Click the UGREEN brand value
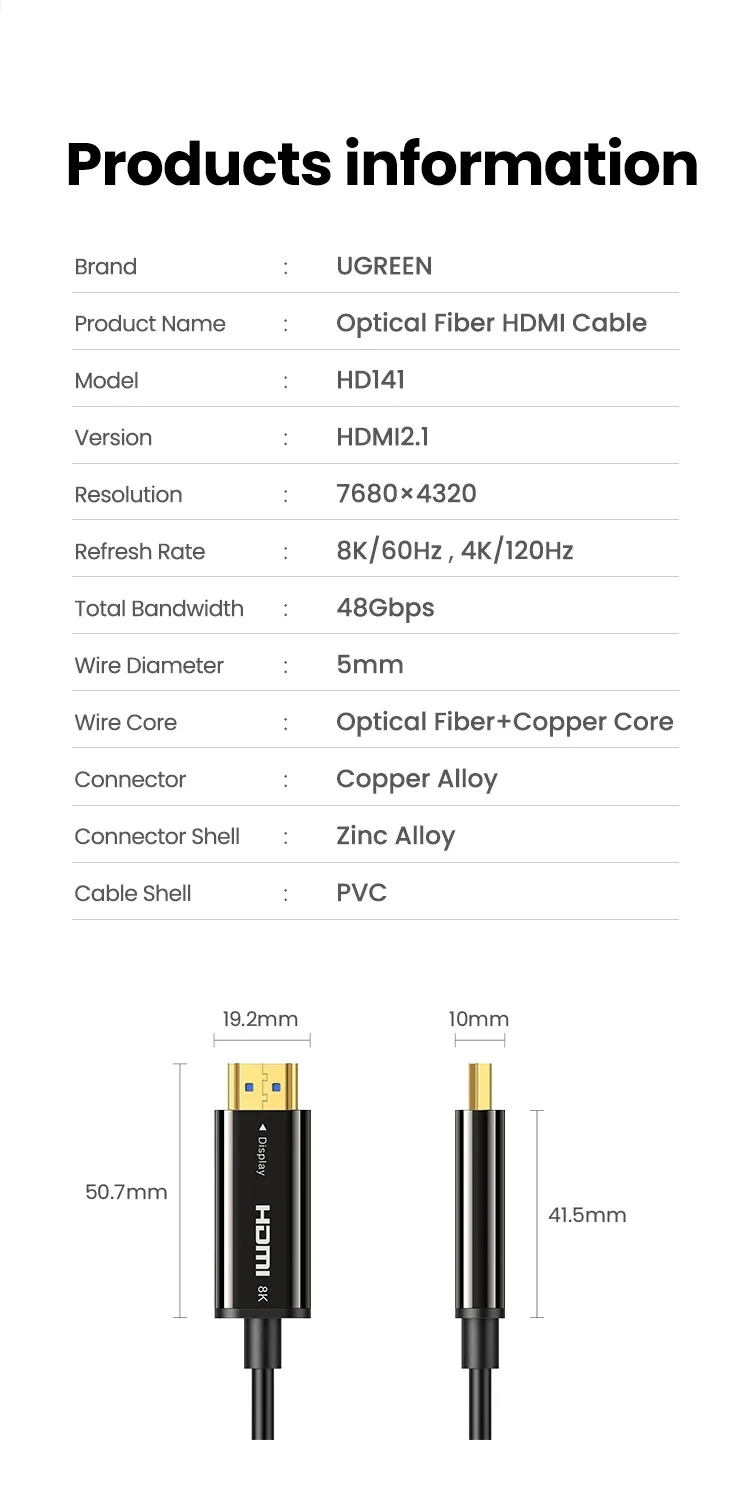The width and height of the screenshot is (750, 1499). click(384, 266)
